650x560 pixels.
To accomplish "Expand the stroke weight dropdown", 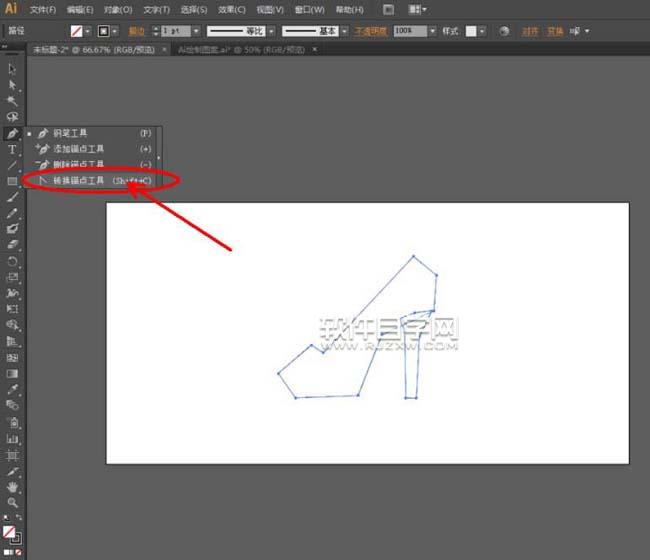I will (196, 31).
